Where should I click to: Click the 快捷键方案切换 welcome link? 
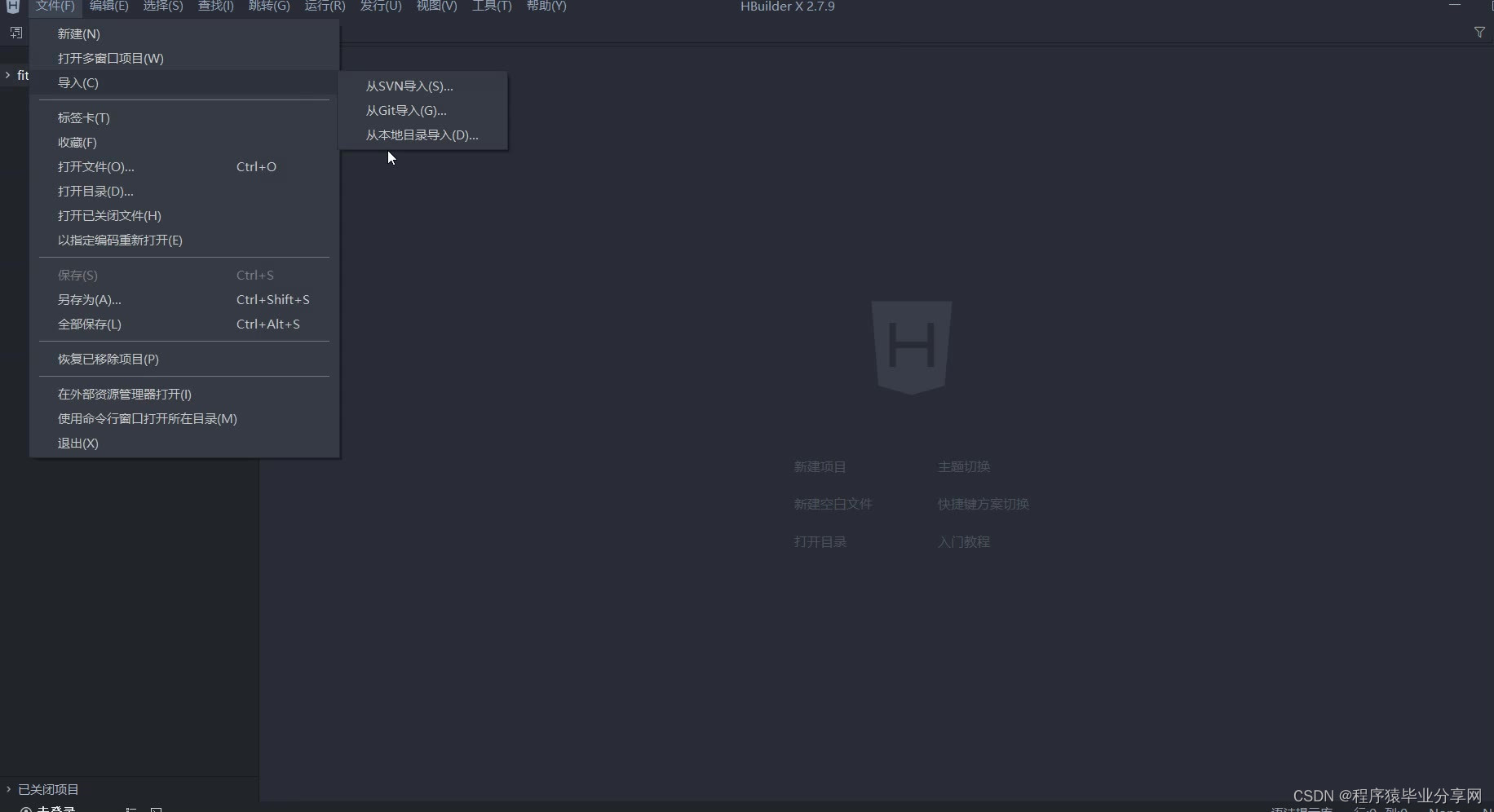[983, 504]
